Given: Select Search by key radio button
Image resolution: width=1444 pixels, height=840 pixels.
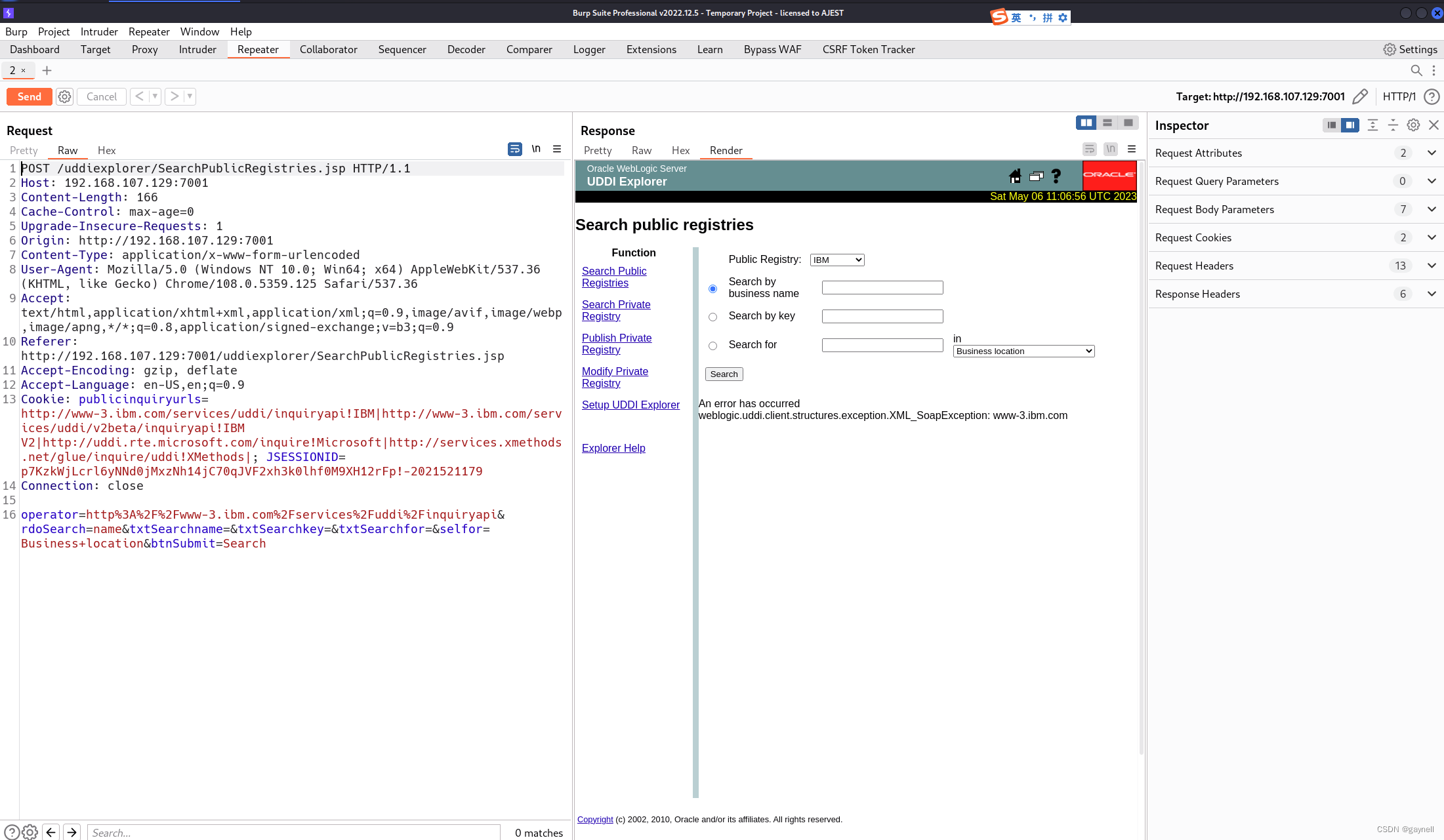Looking at the screenshot, I should pyautogui.click(x=713, y=317).
